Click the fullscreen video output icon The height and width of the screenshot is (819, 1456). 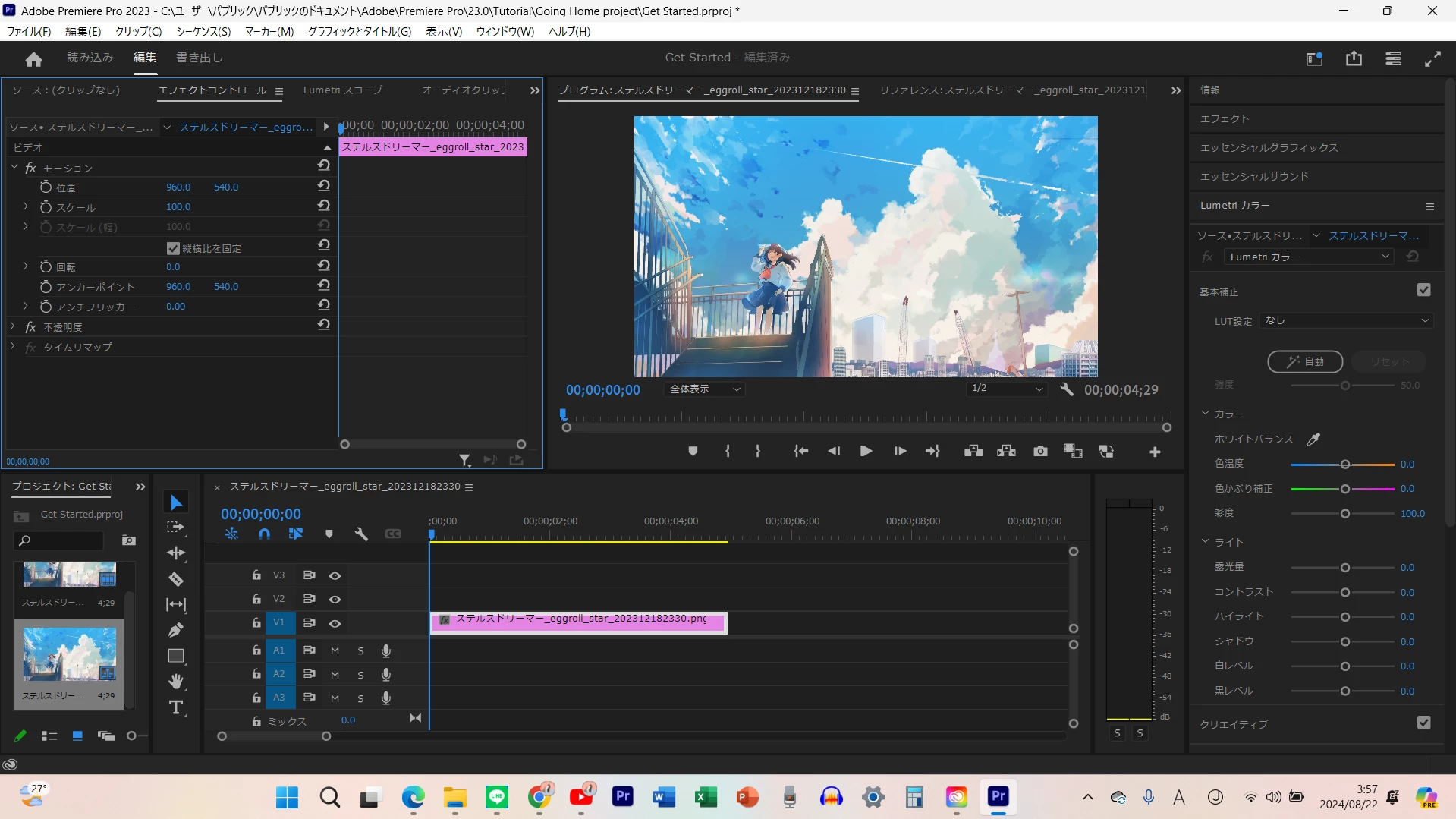pos(1432,58)
